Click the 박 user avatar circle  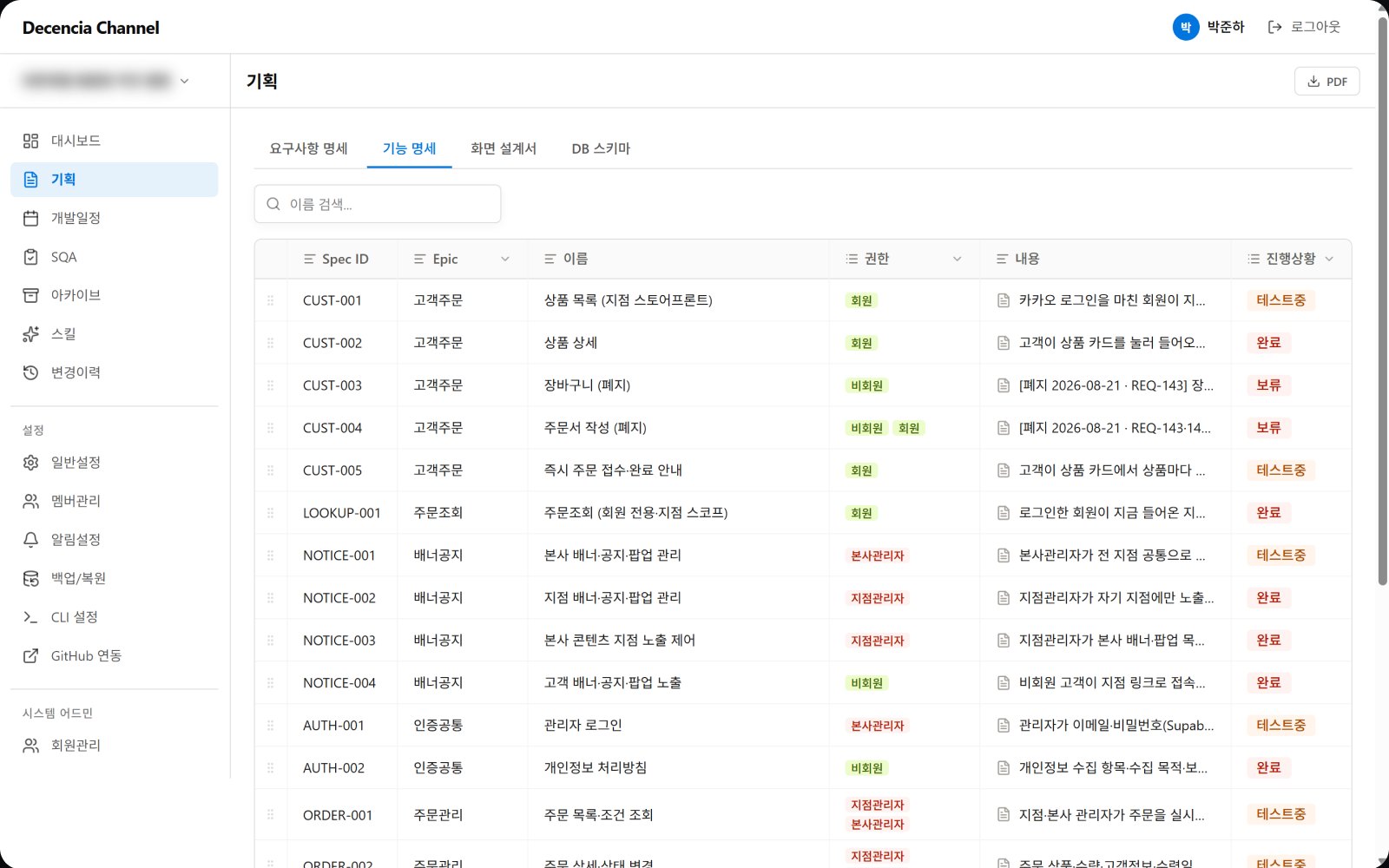tap(1186, 27)
